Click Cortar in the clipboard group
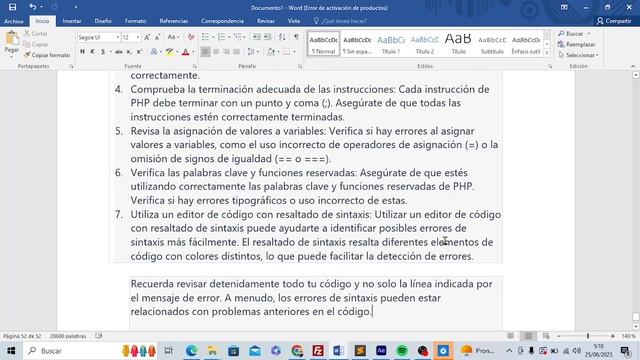This screenshot has height=360, width=640. [36, 33]
